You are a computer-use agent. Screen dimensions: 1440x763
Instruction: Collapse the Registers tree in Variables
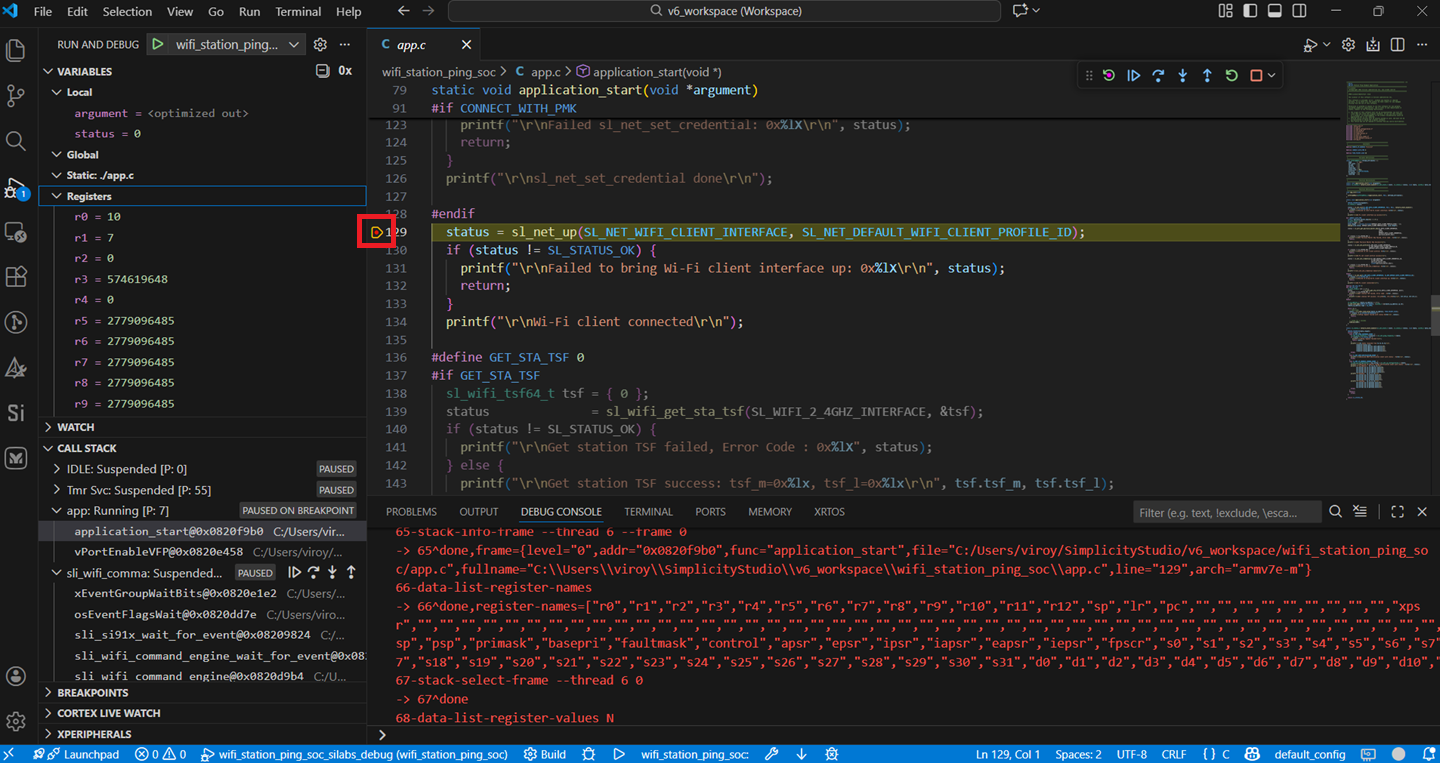[58, 195]
